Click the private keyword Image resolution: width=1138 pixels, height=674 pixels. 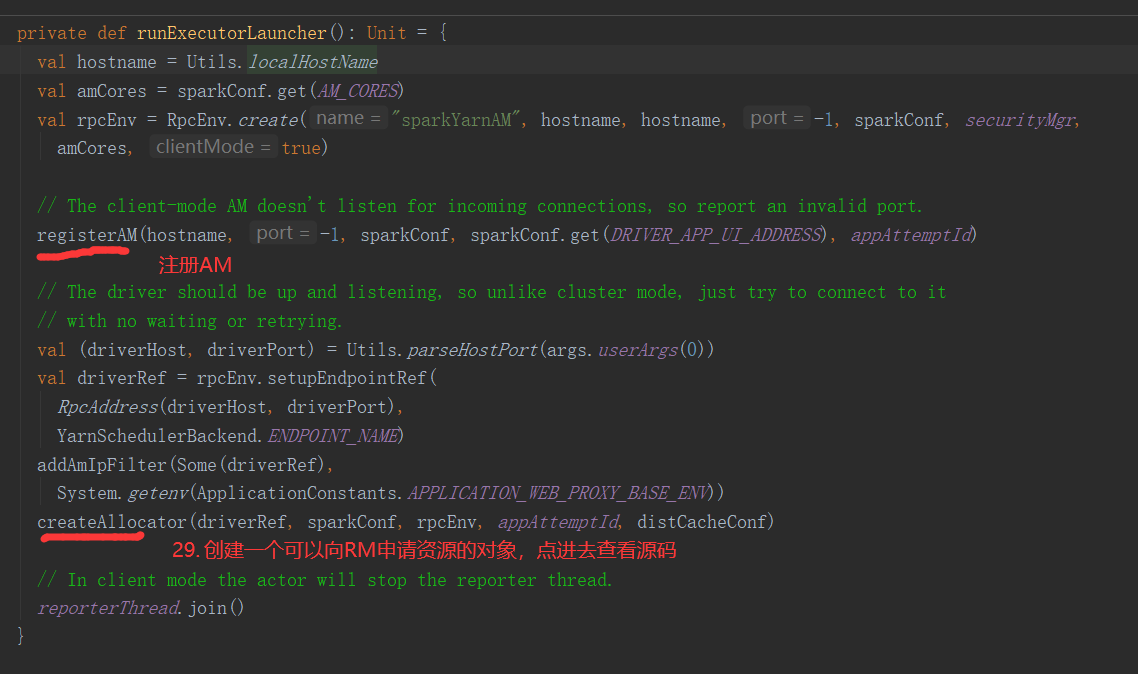pyautogui.click(x=52, y=33)
